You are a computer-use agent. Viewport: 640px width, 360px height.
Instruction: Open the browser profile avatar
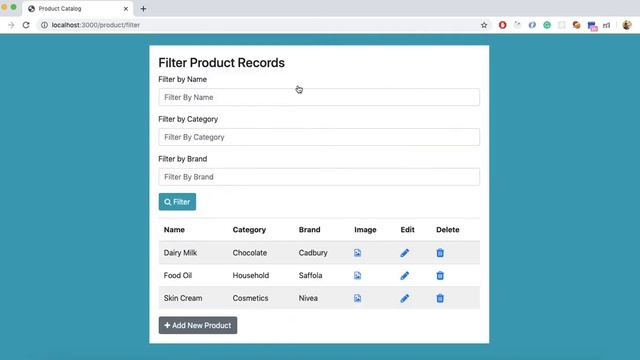[627, 25]
